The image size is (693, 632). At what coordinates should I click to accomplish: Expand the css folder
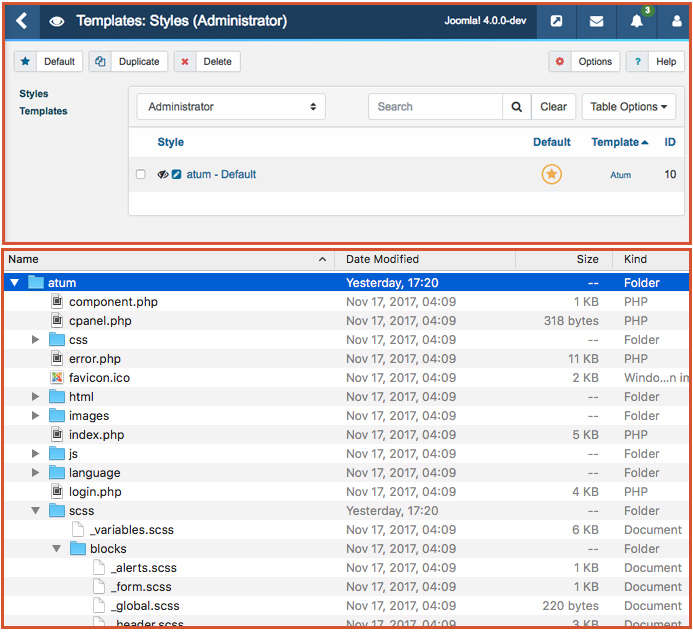coord(36,340)
